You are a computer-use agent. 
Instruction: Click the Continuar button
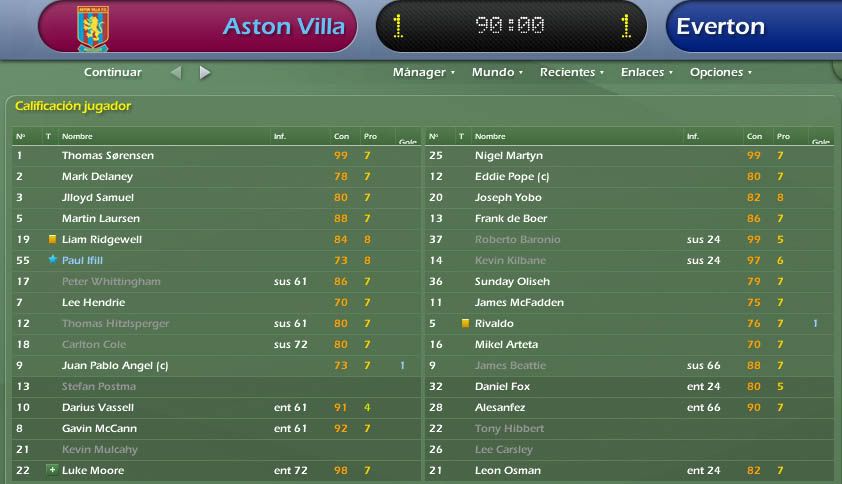coord(113,72)
